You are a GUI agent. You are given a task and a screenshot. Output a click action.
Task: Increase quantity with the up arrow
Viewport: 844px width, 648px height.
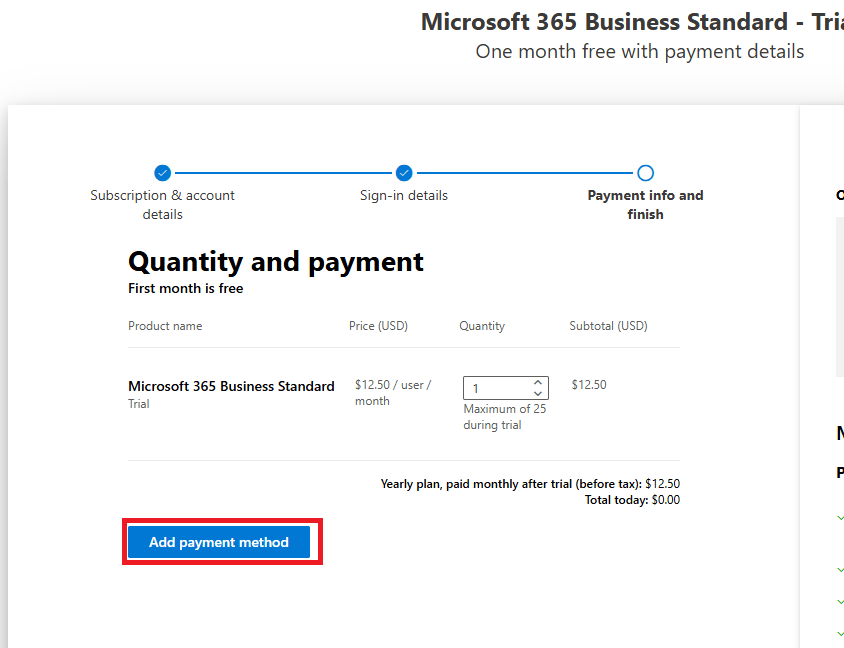pos(537,383)
